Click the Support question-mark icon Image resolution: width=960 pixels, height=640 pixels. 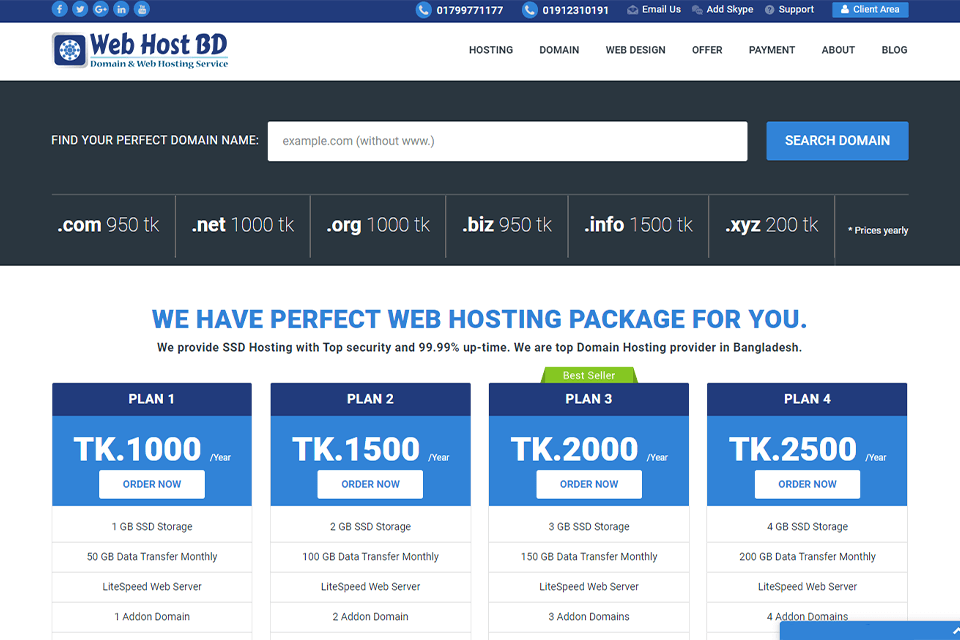[770, 10]
